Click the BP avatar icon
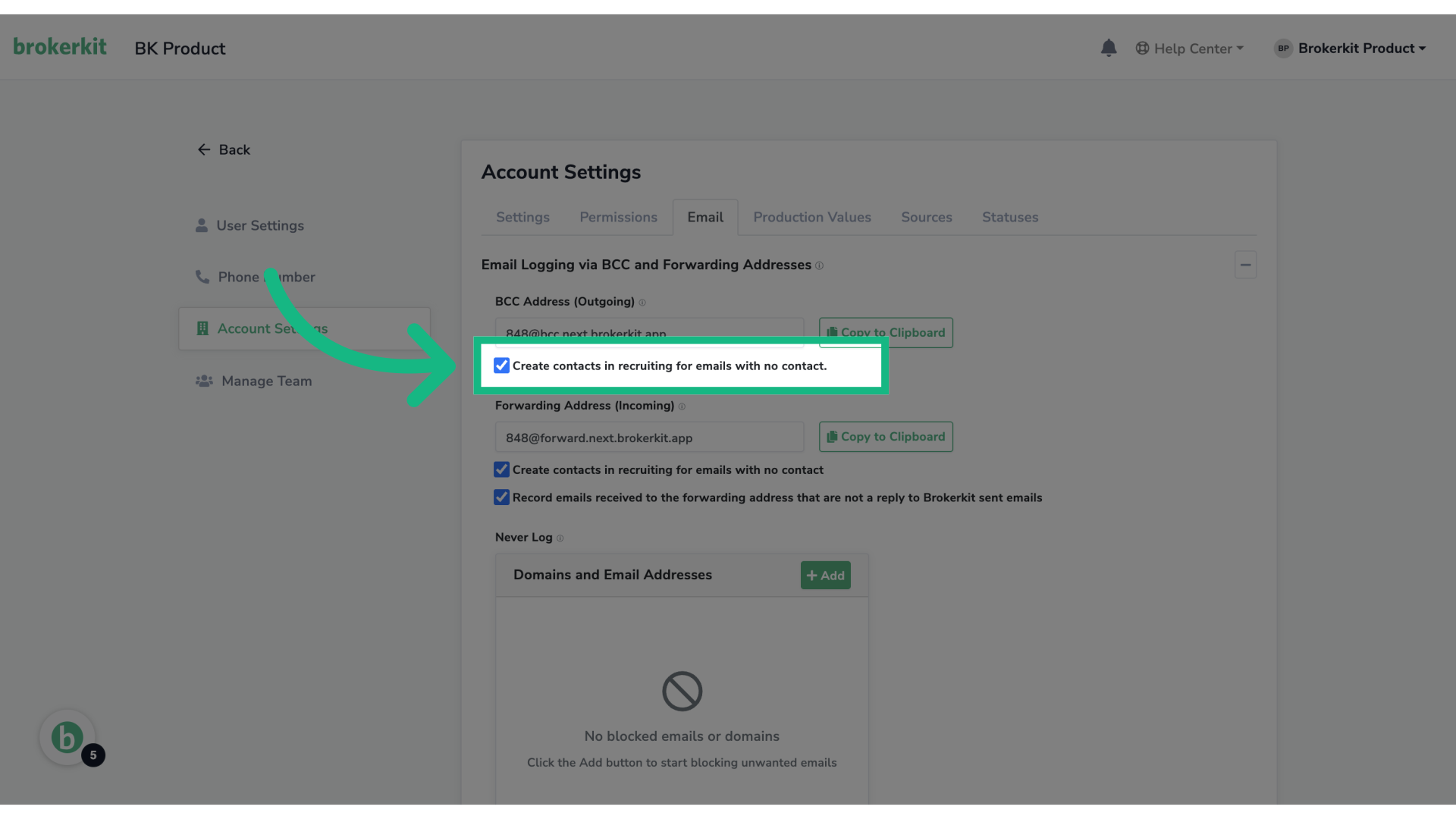The width and height of the screenshot is (1456, 819). (1283, 49)
